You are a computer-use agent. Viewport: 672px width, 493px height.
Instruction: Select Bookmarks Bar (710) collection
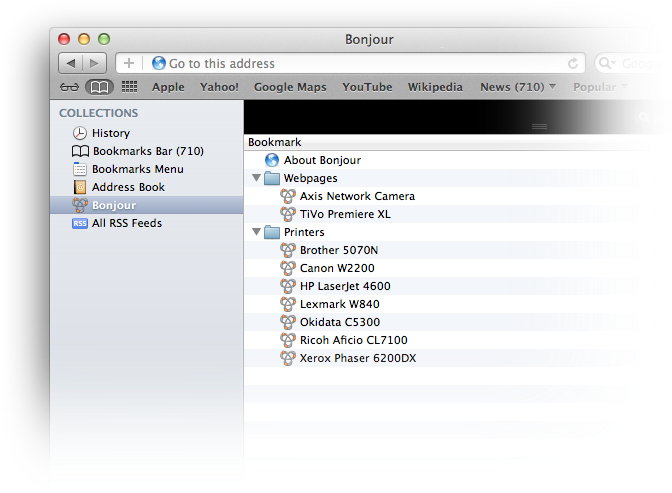coord(147,151)
